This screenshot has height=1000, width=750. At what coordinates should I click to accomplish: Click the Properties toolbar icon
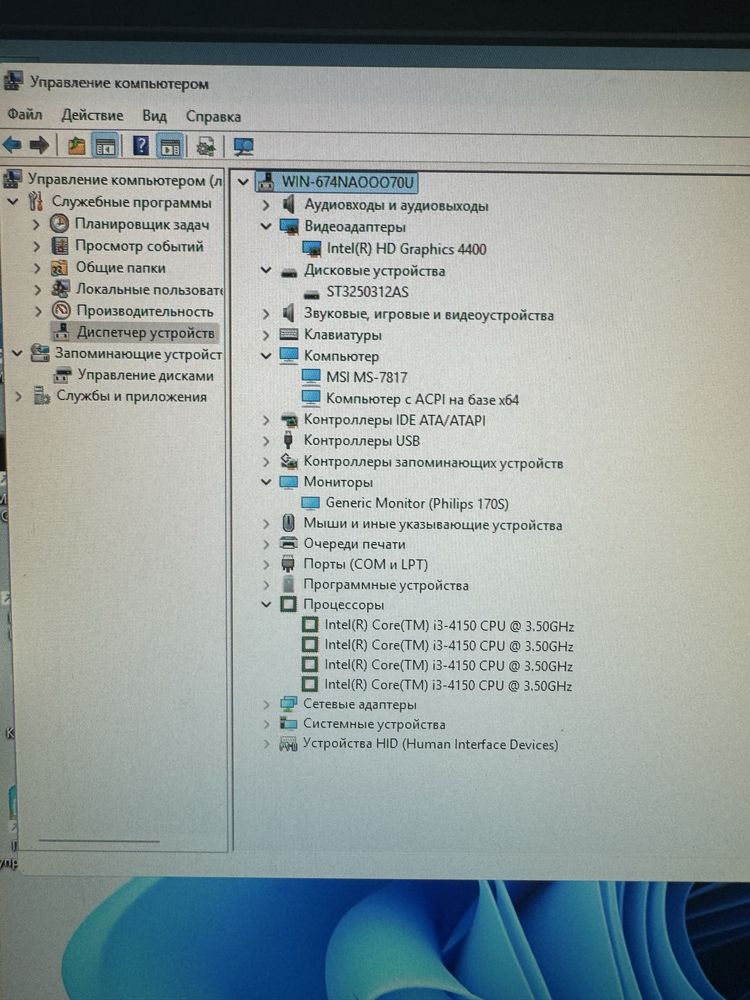205,147
